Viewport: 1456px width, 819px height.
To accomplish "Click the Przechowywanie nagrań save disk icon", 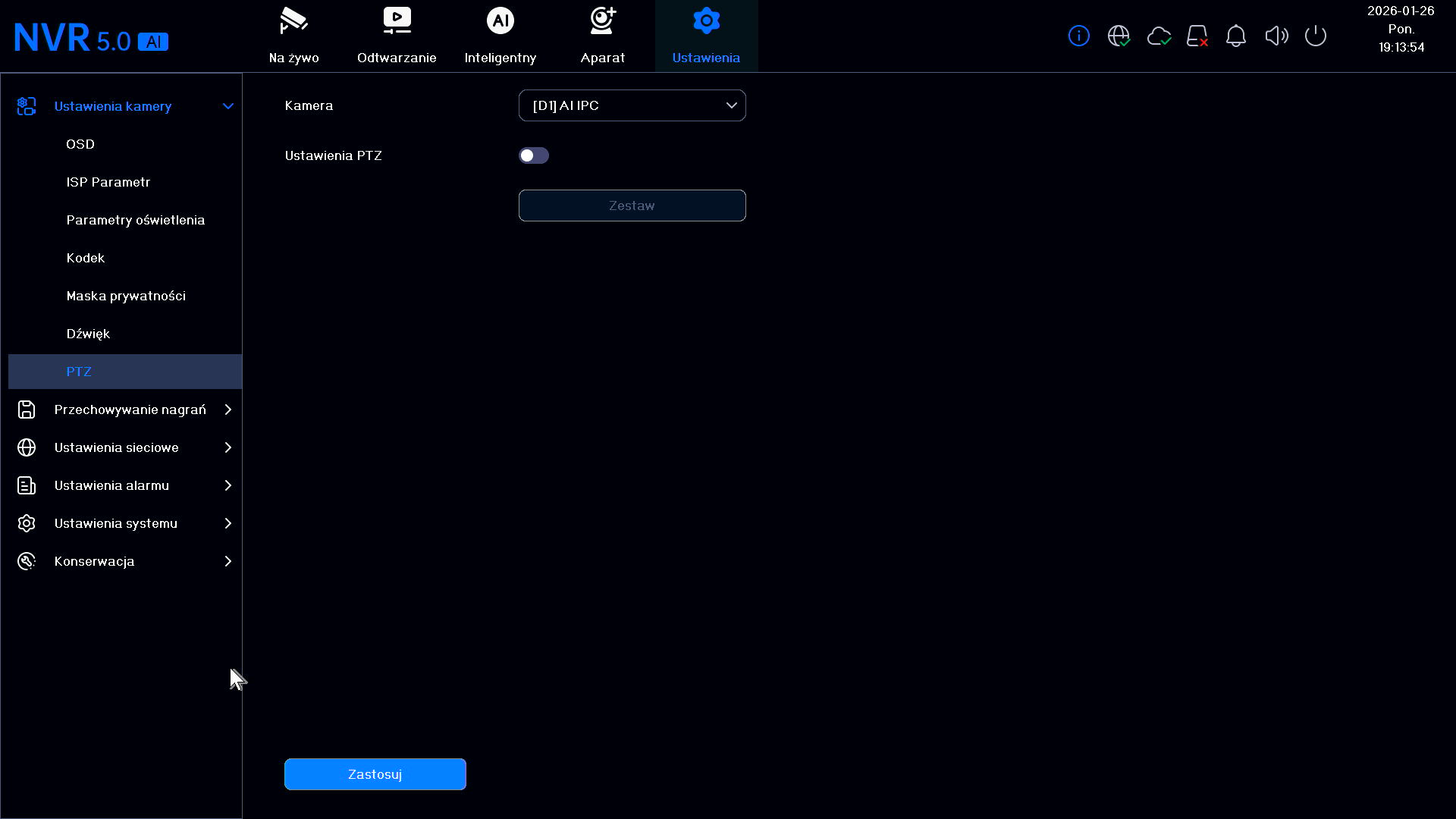I will [x=27, y=409].
